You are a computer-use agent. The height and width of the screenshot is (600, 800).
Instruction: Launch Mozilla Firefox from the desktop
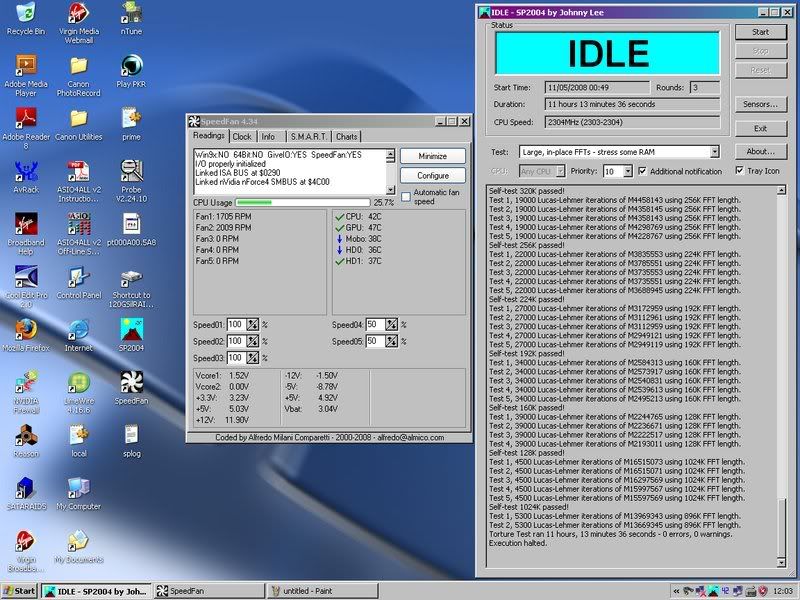point(26,336)
